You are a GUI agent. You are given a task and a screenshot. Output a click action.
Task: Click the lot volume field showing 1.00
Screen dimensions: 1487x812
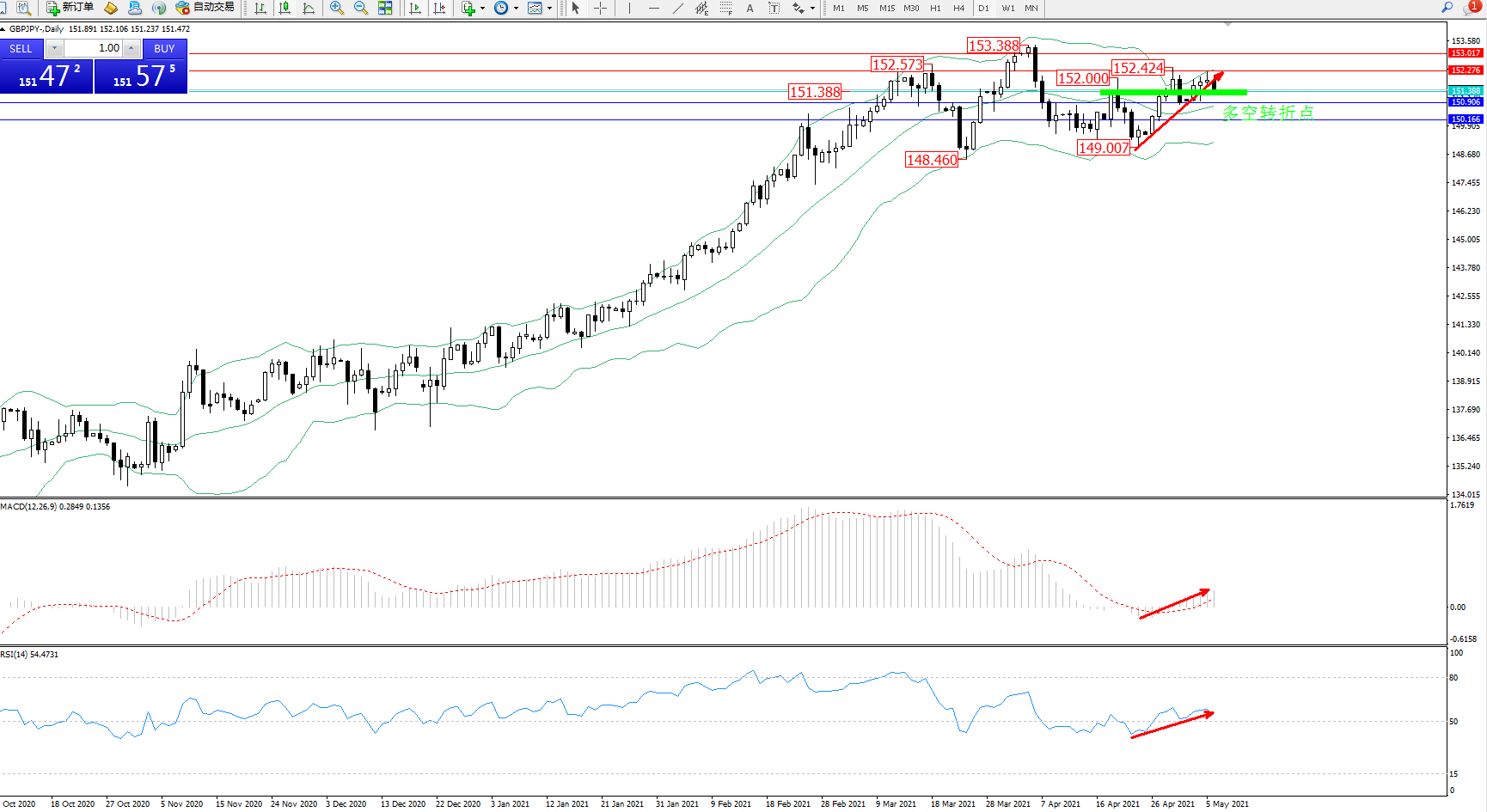pos(93,48)
